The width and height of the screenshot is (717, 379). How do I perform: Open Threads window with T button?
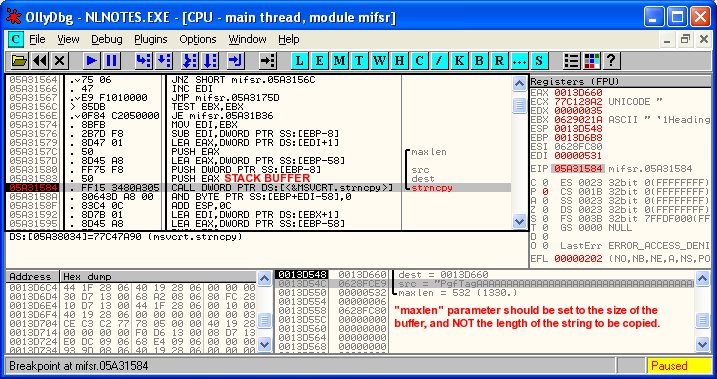click(x=359, y=60)
